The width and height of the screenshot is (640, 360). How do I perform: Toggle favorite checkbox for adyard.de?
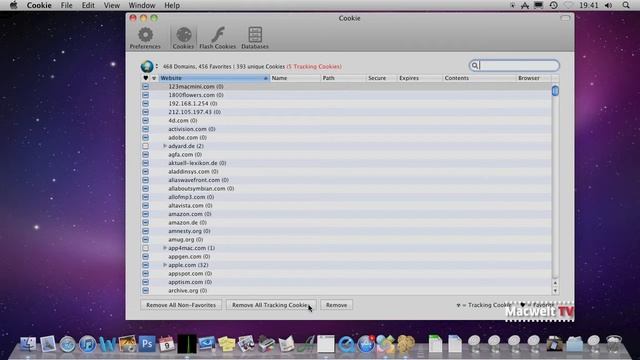point(145,146)
